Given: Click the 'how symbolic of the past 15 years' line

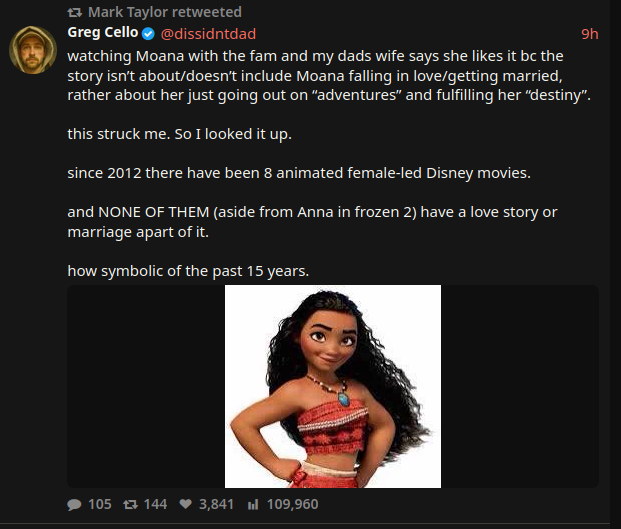Looking at the screenshot, I should [188, 271].
